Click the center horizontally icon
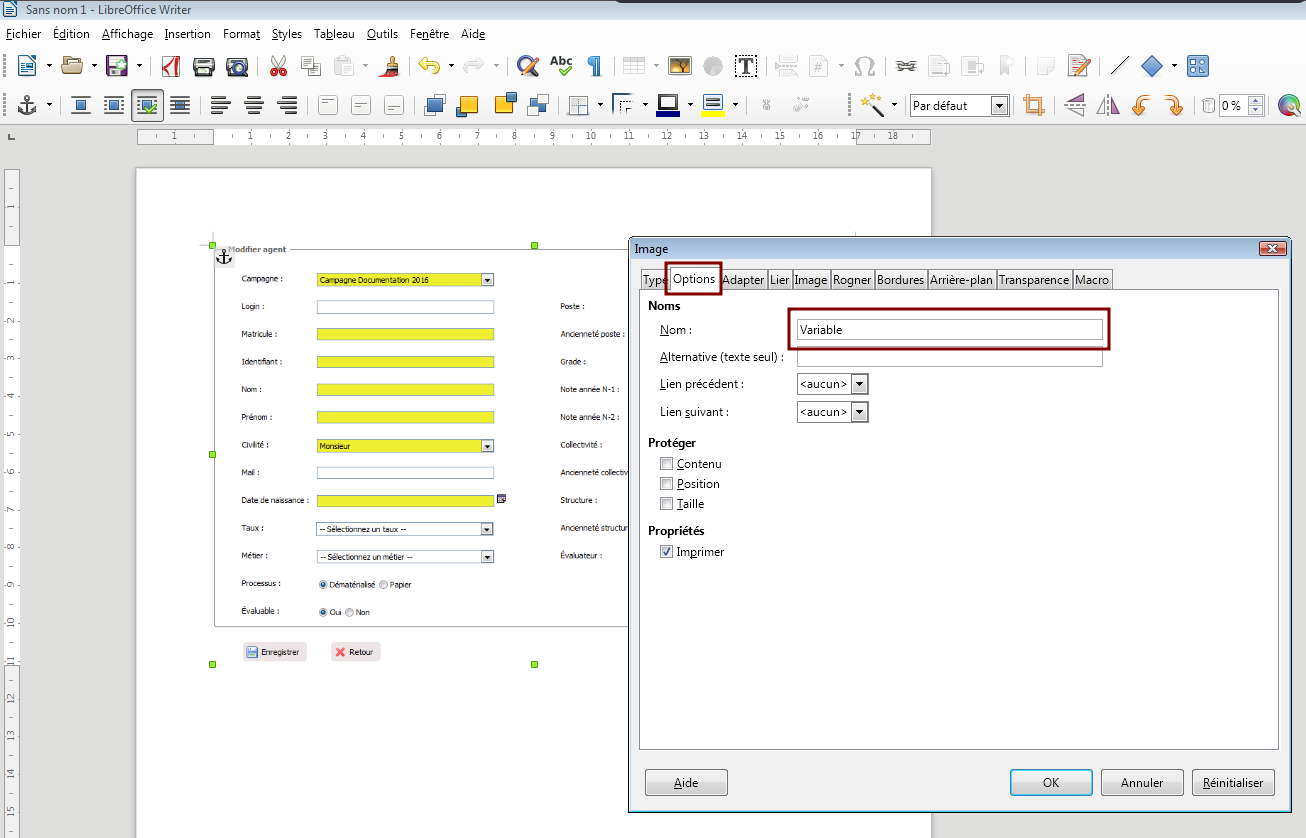1306x838 pixels. (x=254, y=105)
